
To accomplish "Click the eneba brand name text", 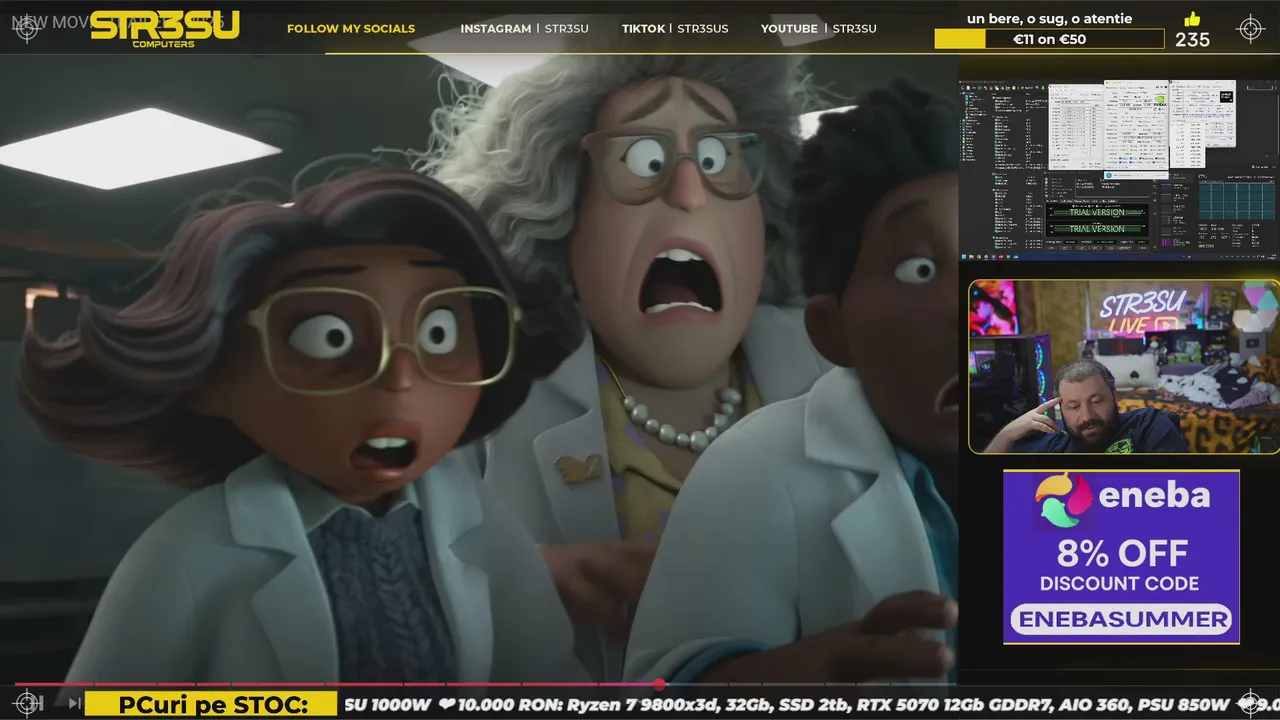I will click(1154, 495).
